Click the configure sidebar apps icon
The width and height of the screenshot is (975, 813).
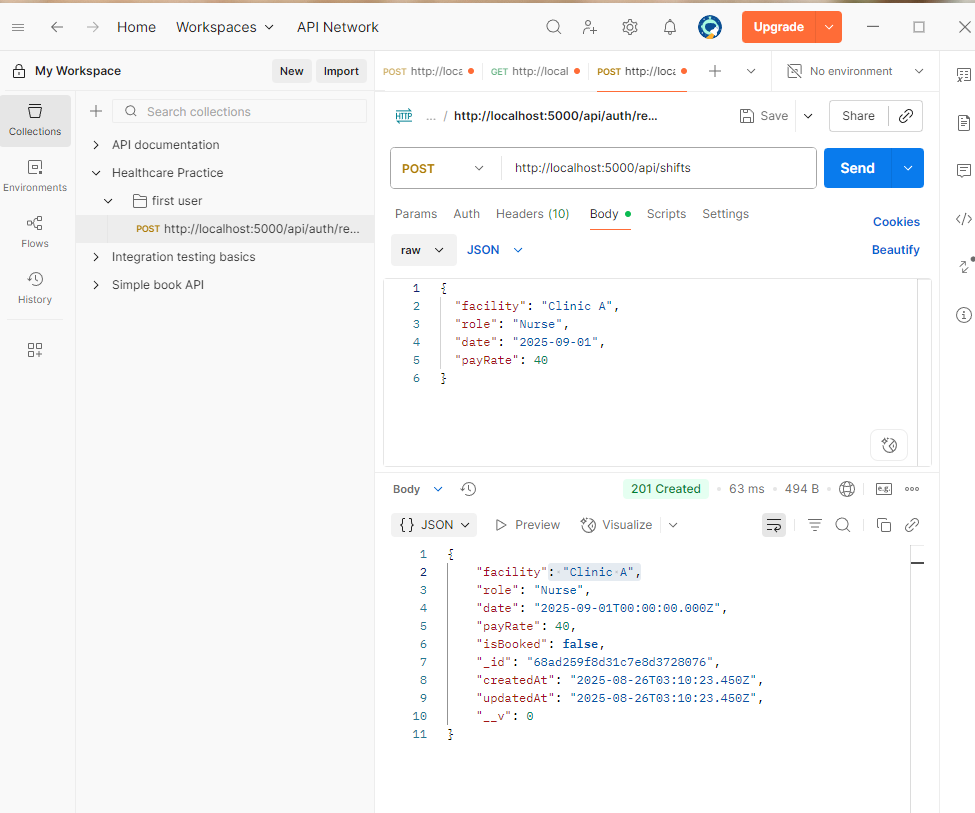pyautogui.click(x=35, y=350)
